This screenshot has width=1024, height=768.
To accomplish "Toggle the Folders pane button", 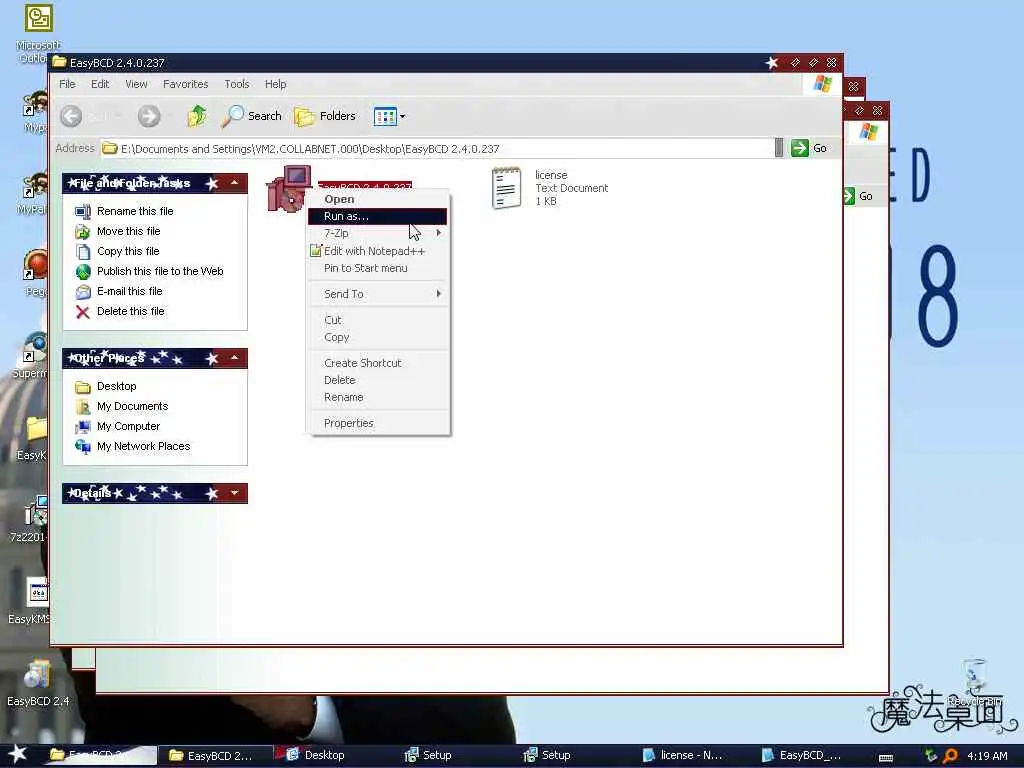I will [325, 116].
